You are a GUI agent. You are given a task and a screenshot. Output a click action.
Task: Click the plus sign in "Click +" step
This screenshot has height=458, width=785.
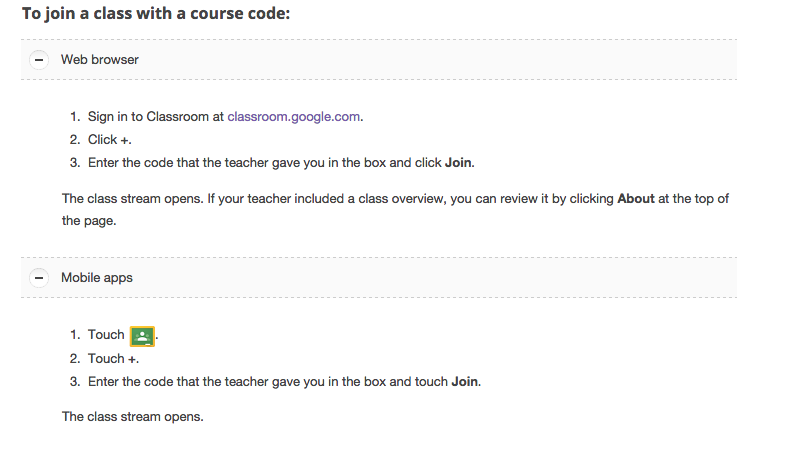click(125, 140)
